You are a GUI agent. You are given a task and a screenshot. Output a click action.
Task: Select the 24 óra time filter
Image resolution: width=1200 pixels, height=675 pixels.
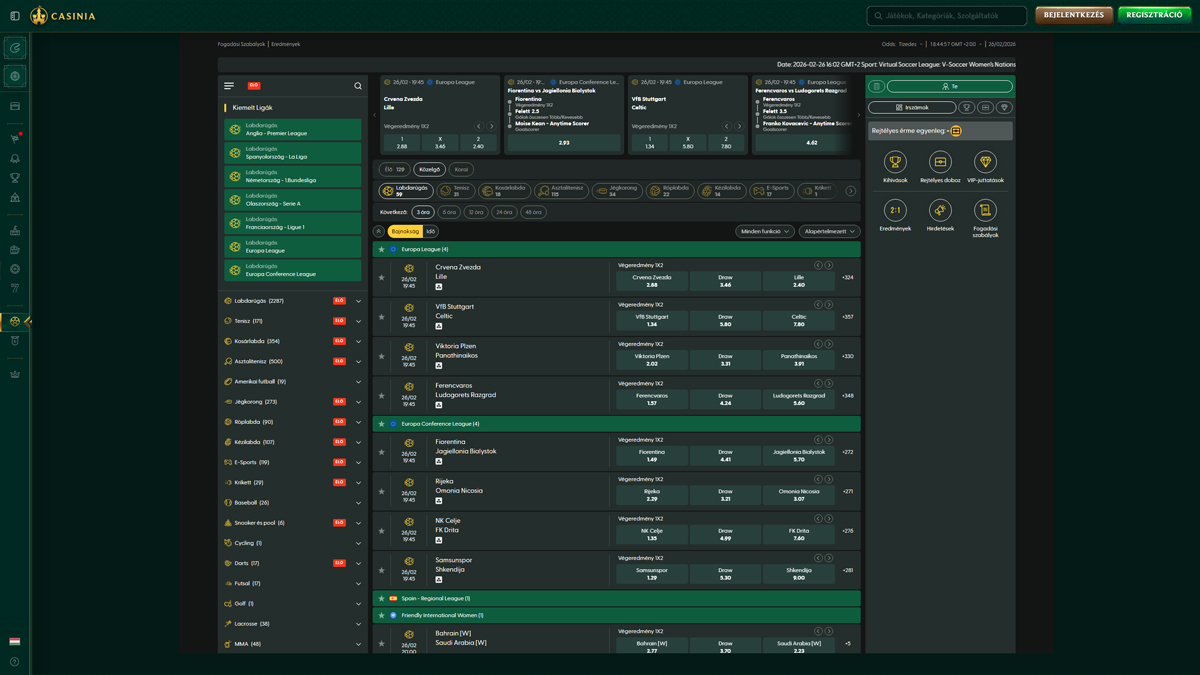[504, 212]
